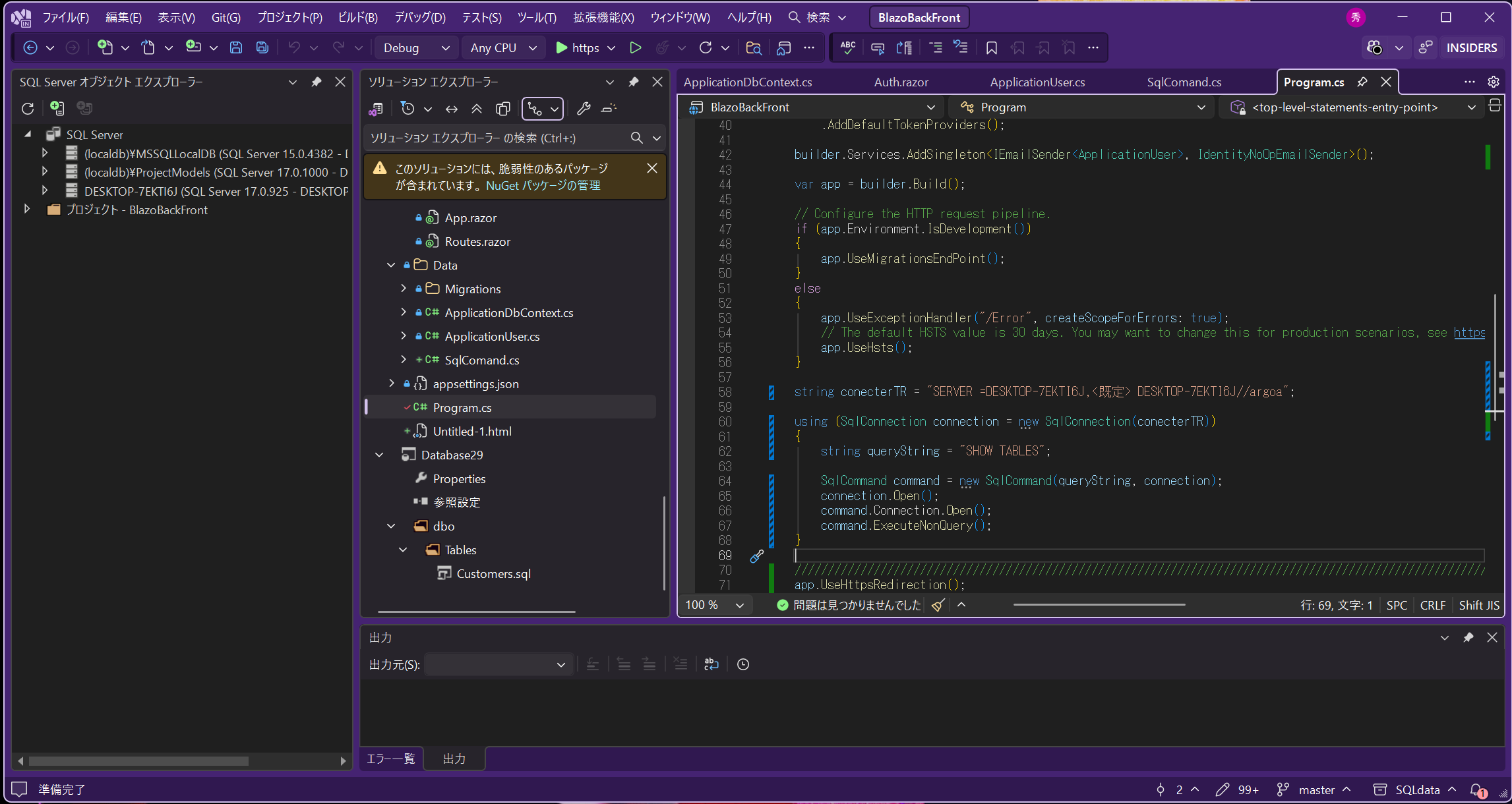This screenshot has width=1512, height=804.
Task: Open Solution Explorer properties wrench icon
Action: 584,109
